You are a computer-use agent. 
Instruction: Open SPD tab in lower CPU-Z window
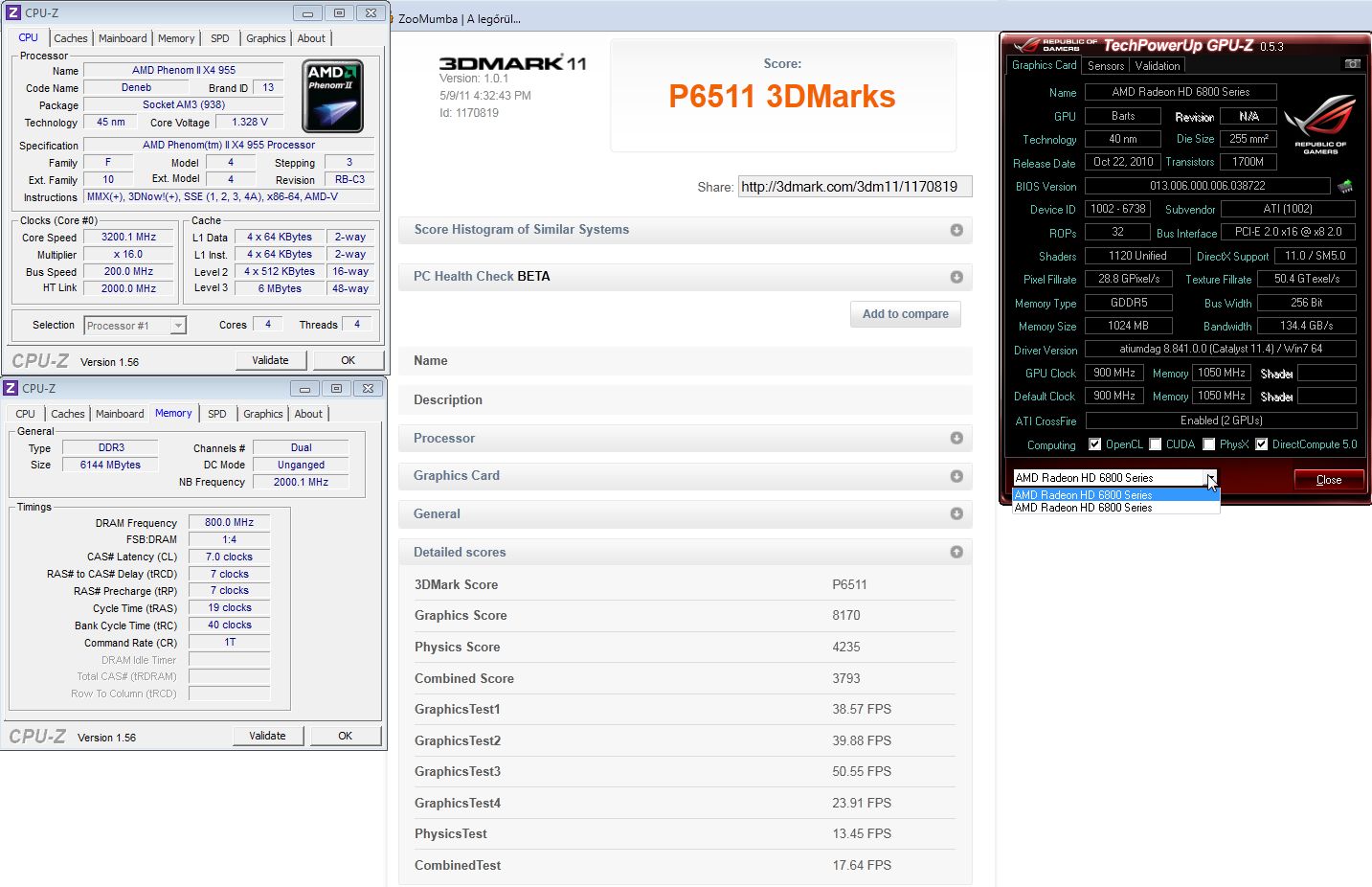point(217,414)
